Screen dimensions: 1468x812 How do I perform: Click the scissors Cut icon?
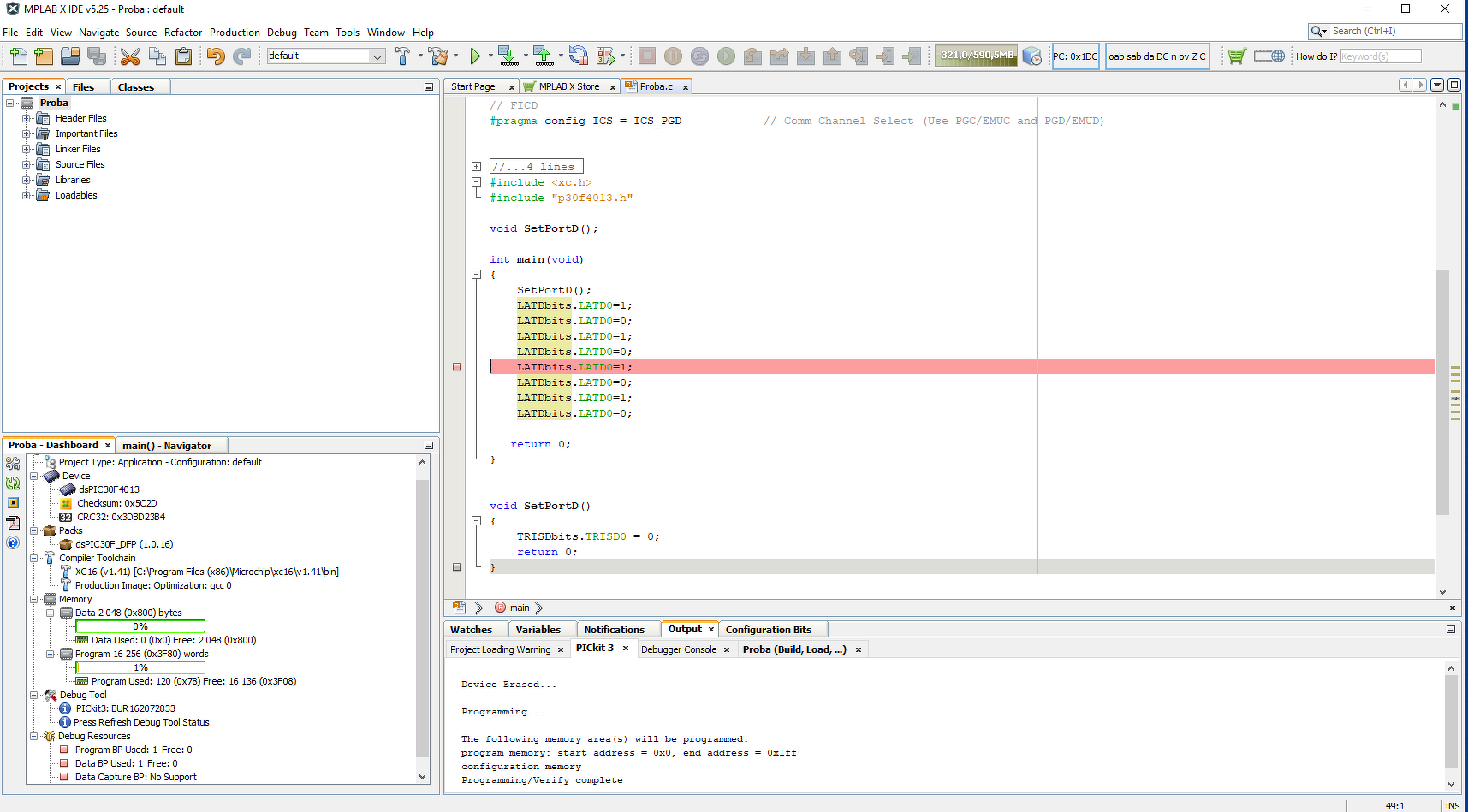click(x=130, y=56)
